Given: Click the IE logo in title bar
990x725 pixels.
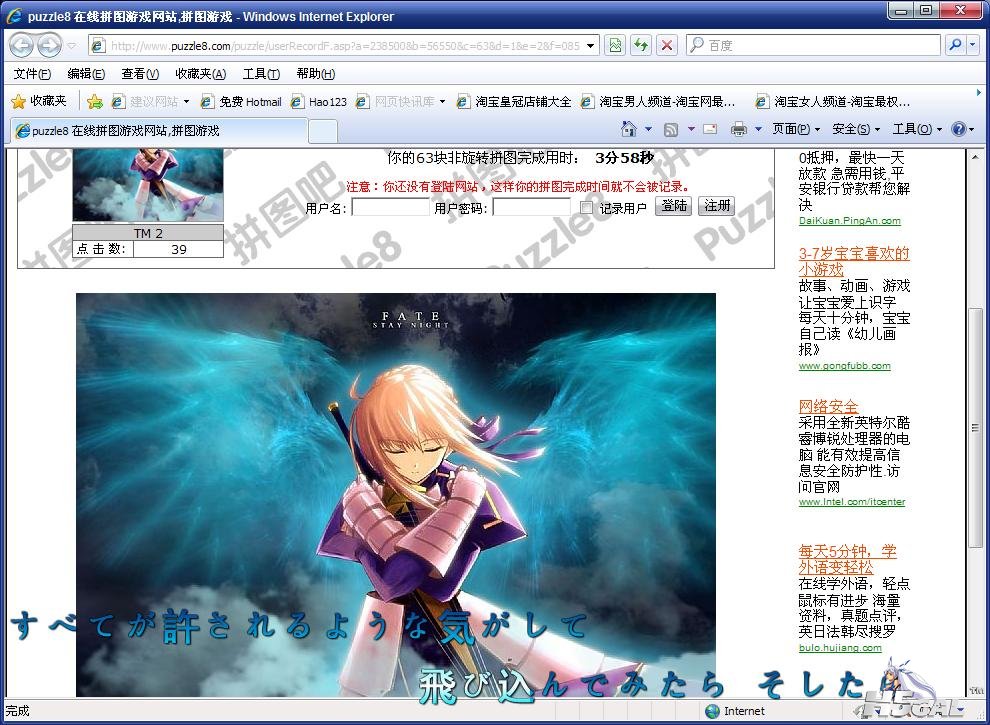Looking at the screenshot, I should 14,16.
